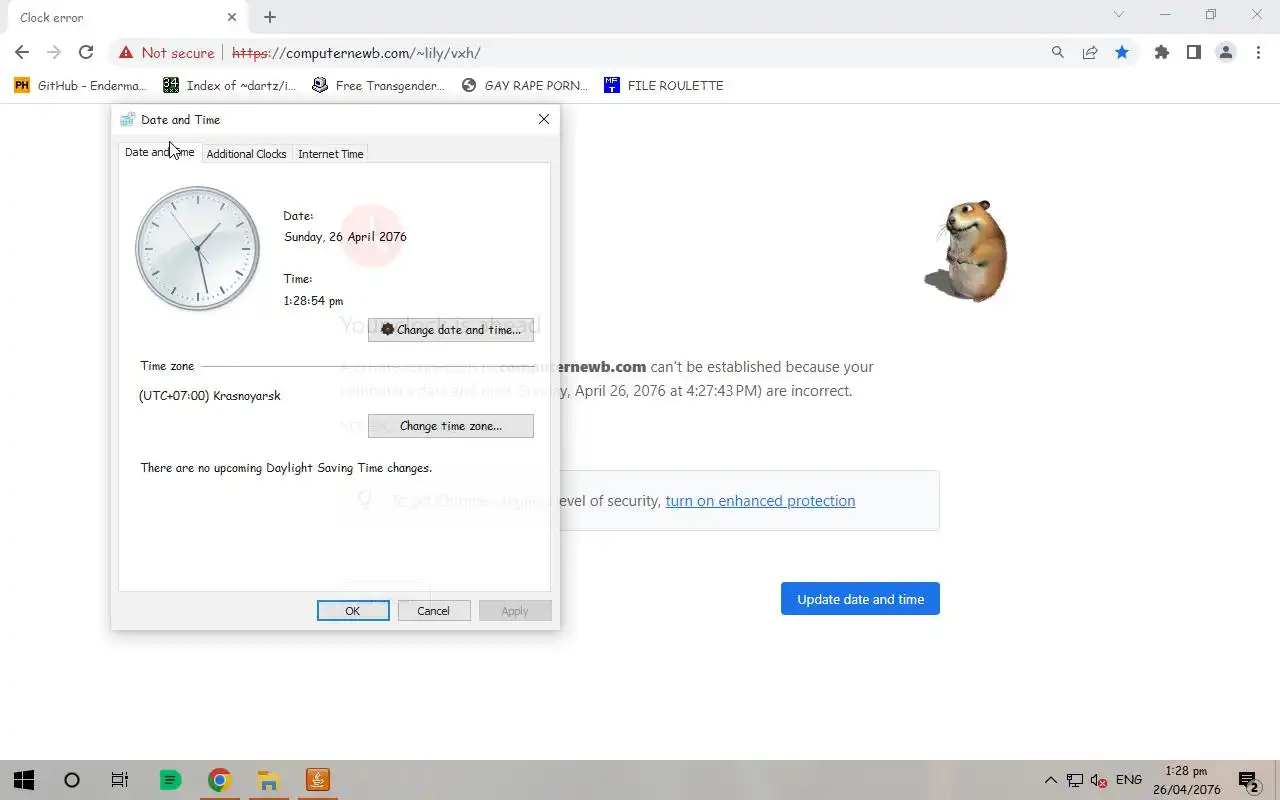Image resolution: width=1280 pixels, height=800 pixels.
Task: Click Change date and time button
Action: (x=450, y=330)
